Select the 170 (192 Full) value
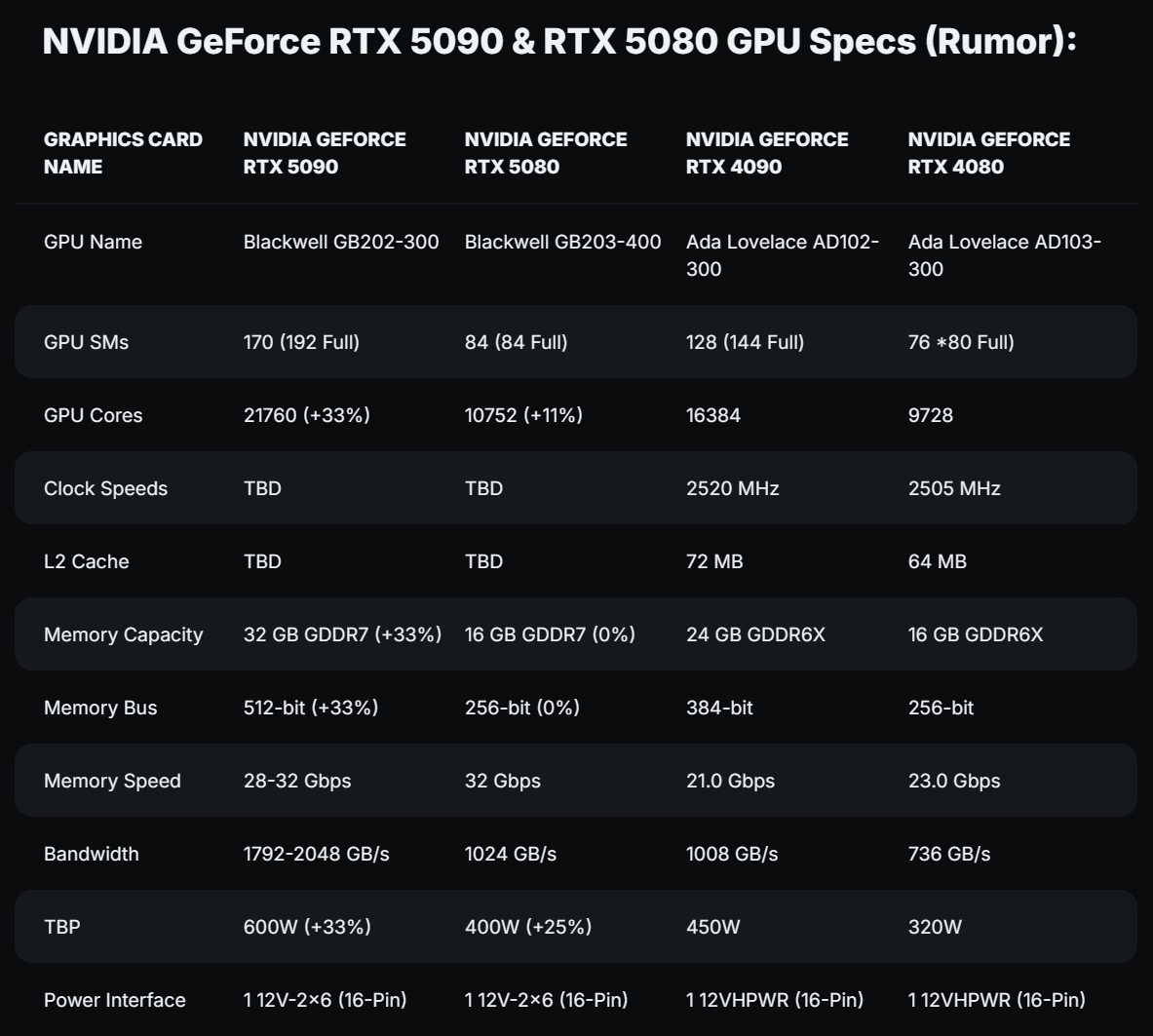The width and height of the screenshot is (1153, 1036). coord(301,342)
